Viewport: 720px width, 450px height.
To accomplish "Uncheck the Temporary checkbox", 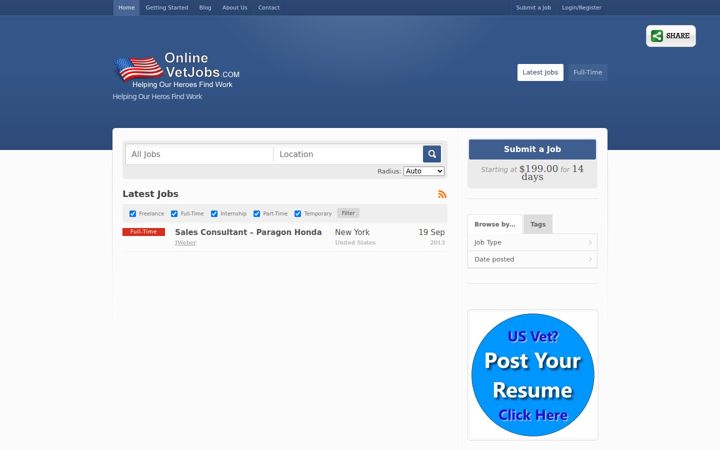I will [298, 214].
